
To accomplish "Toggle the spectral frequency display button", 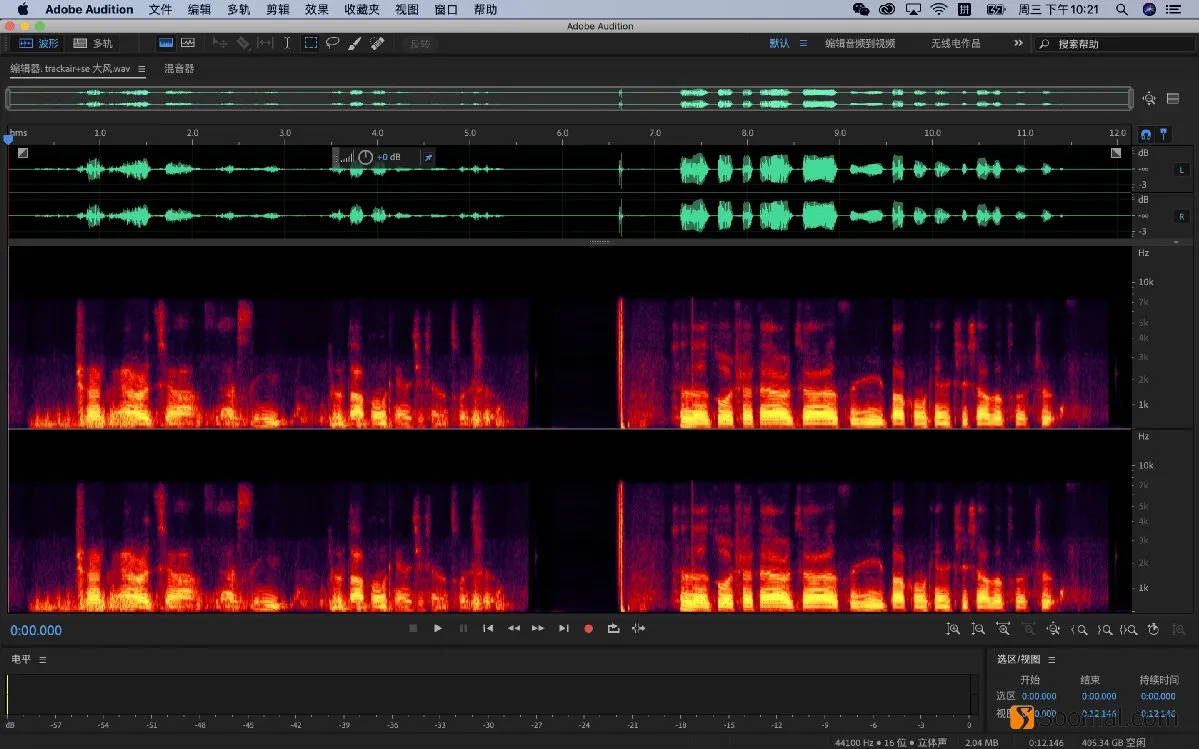I will click(166, 44).
